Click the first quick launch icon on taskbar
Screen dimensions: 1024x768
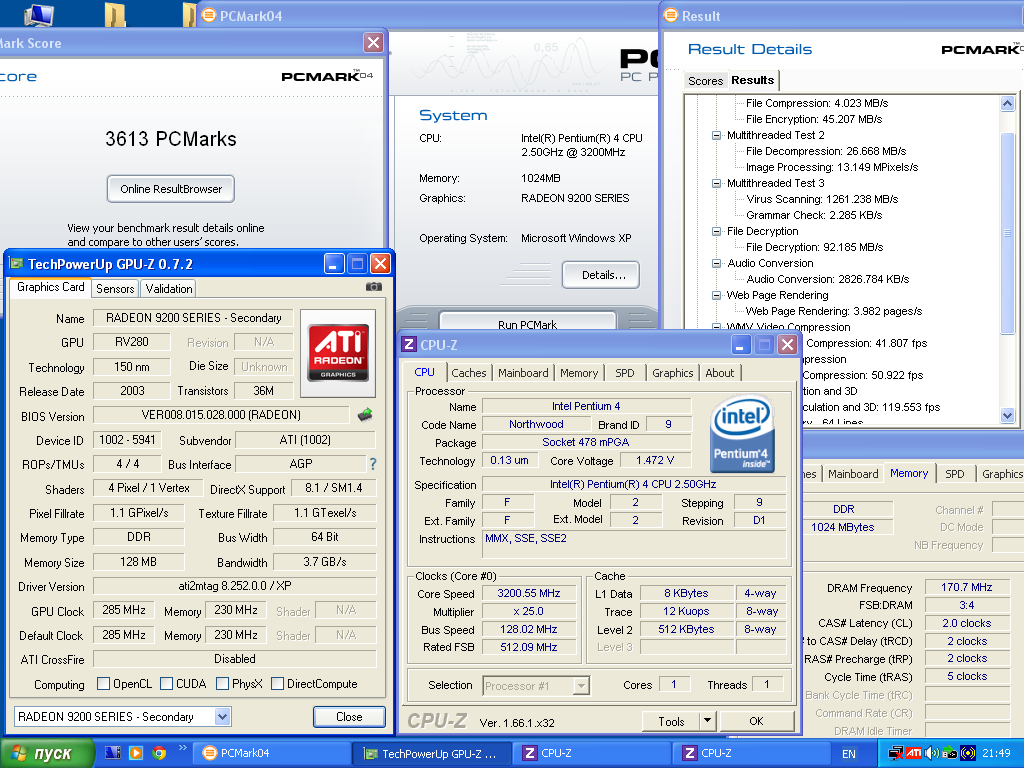112,753
